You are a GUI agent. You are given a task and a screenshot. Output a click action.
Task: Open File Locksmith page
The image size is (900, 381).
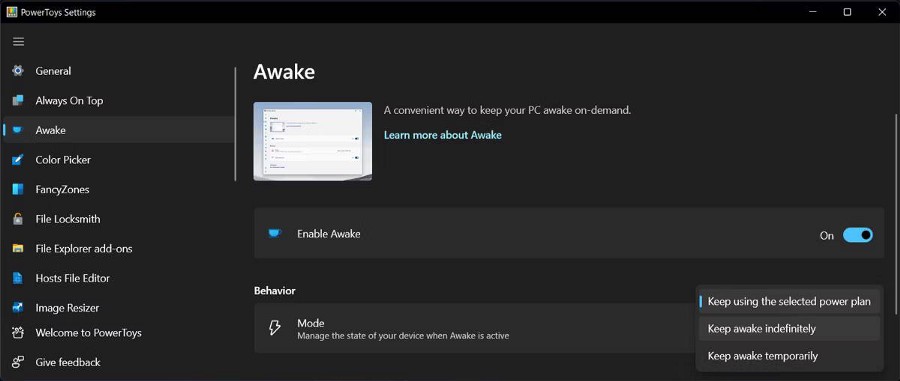click(118, 219)
